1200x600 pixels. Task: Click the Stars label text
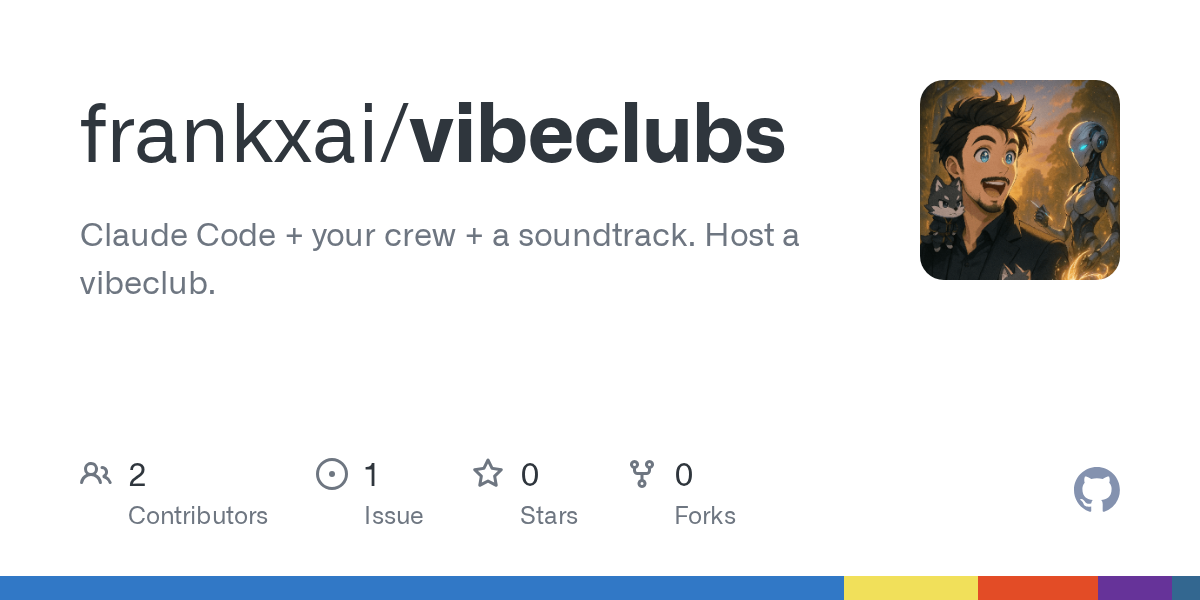click(549, 516)
